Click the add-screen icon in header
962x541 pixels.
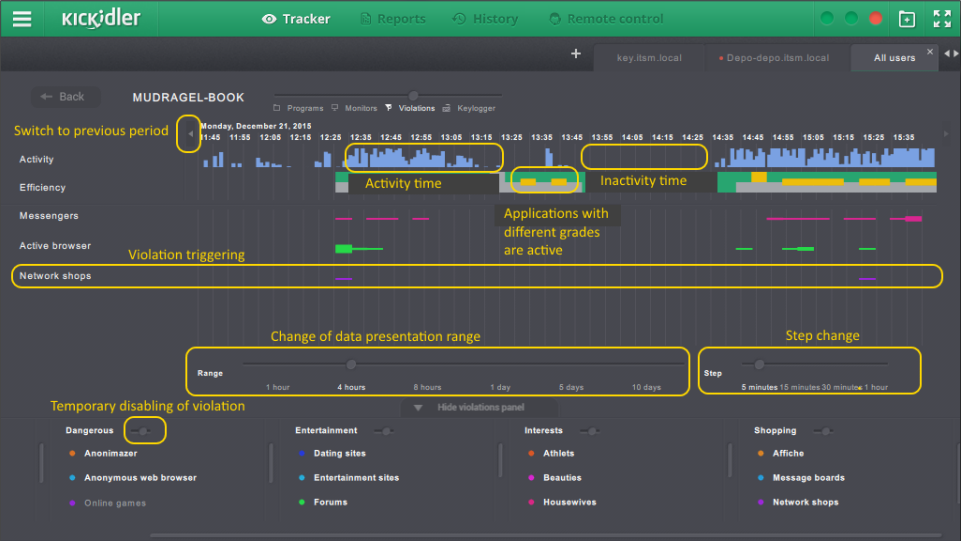pyautogui.click(x=907, y=19)
